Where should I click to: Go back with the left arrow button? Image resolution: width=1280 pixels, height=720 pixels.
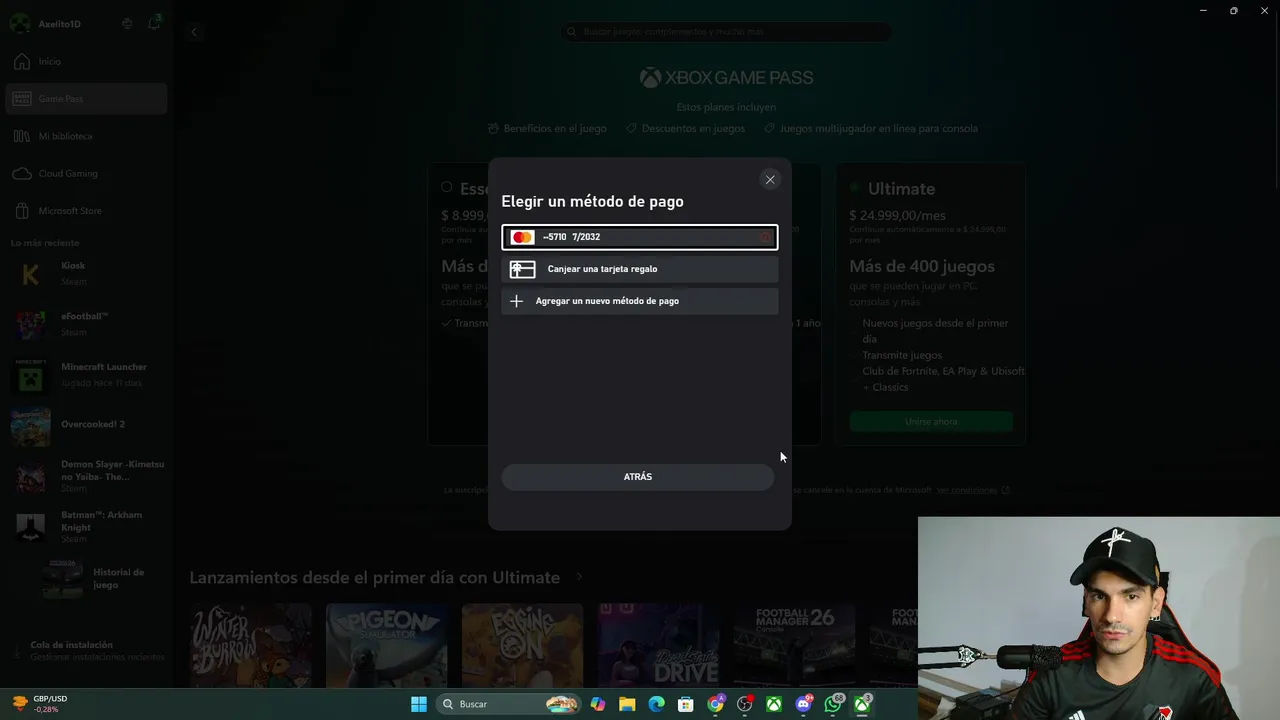(x=195, y=32)
